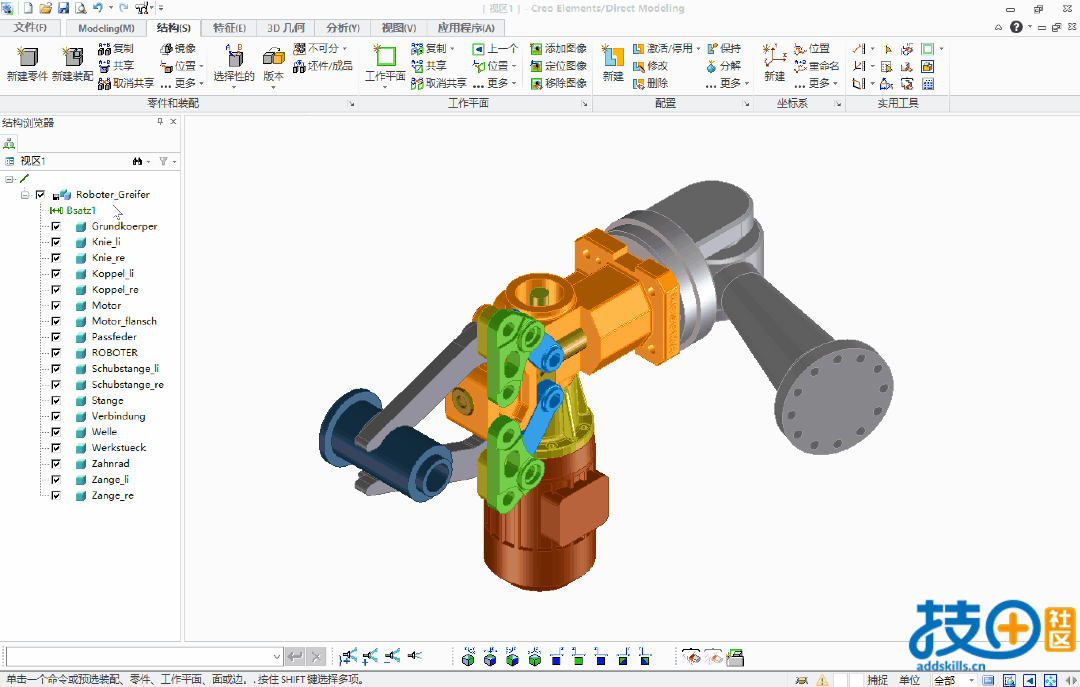Switch to the 3D 几何 tab
This screenshot has height=687, width=1080.
[x=286, y=28]
